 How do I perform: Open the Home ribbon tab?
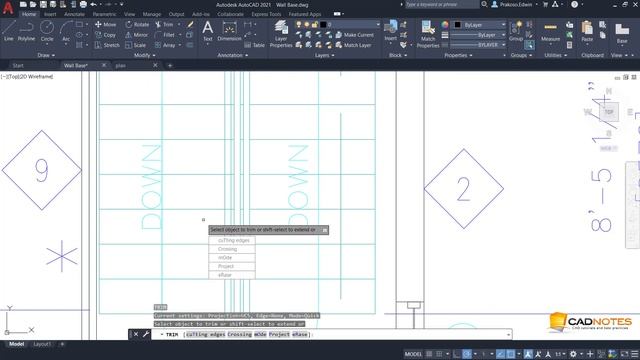pyautogui.click(x=29, y=14)
